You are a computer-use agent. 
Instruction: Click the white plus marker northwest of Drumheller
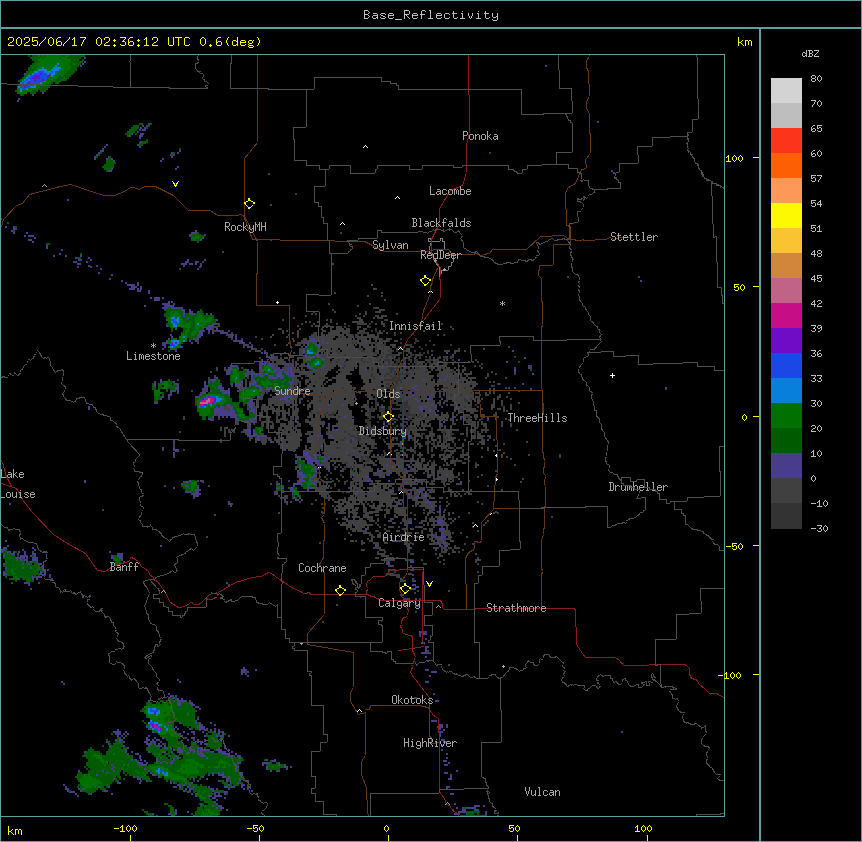612,375
